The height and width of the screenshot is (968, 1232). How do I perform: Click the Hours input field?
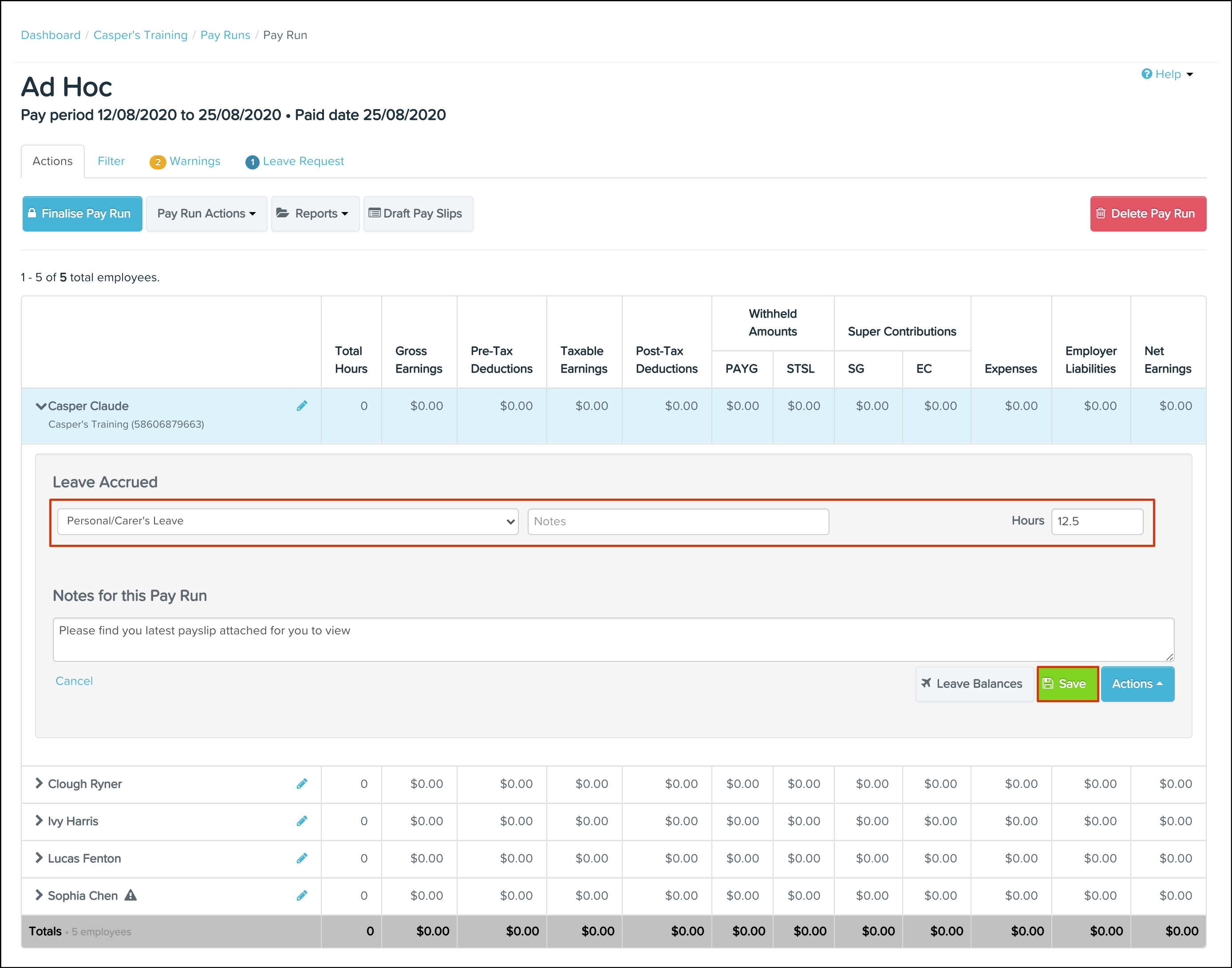[1097, 521]
